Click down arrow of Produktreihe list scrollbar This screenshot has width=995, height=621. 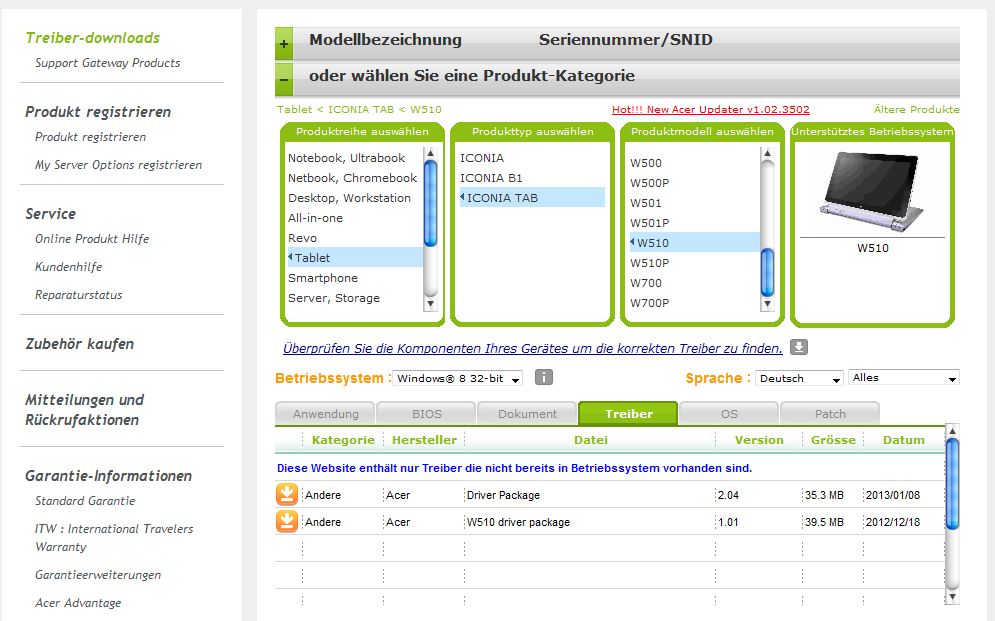pos(430,303)
